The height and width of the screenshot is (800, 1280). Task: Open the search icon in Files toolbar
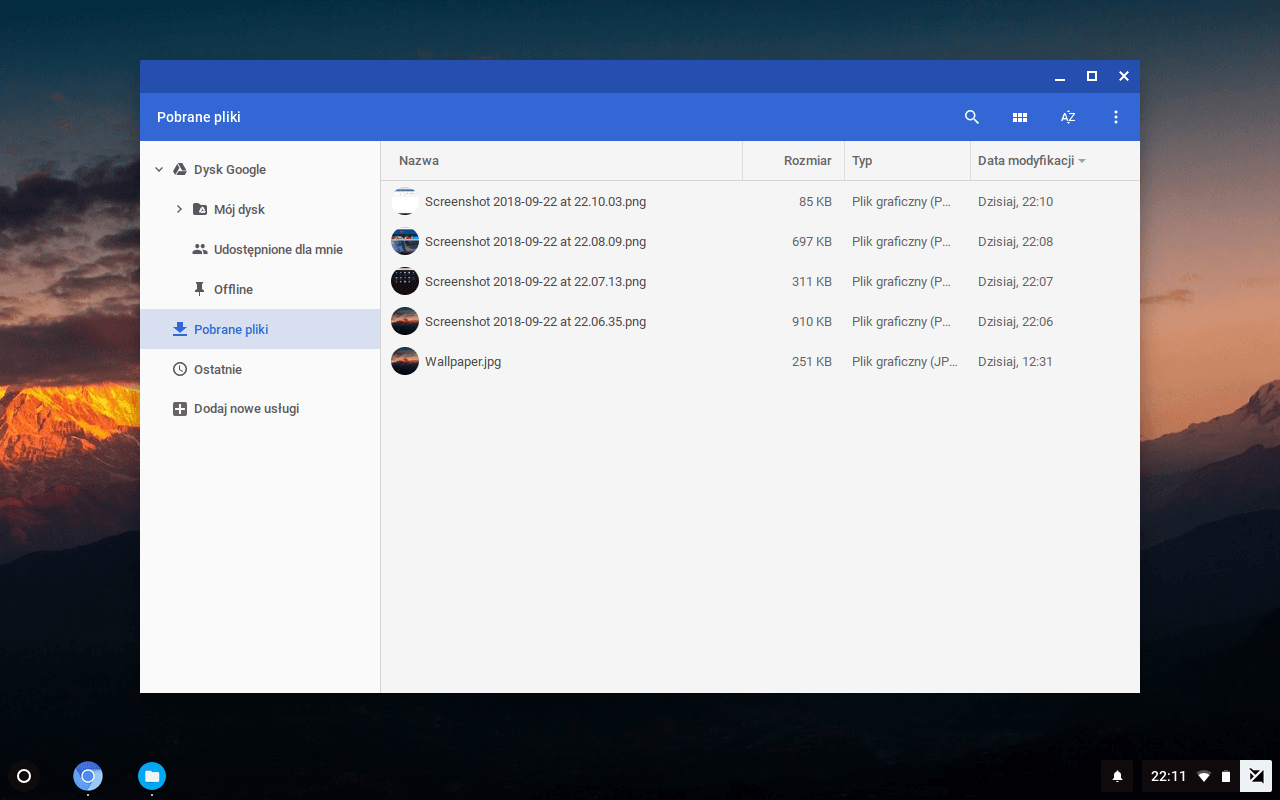(x=971, y=117)
